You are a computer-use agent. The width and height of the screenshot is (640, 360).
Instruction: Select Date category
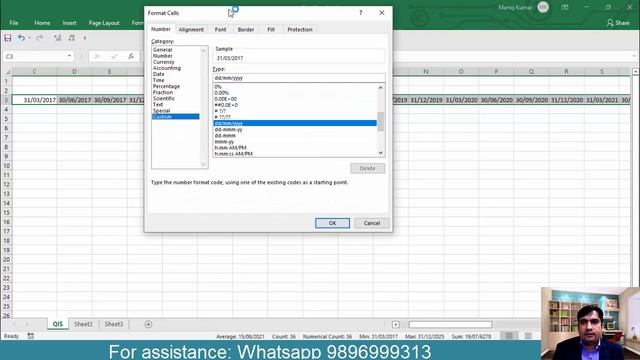(158, 74)
